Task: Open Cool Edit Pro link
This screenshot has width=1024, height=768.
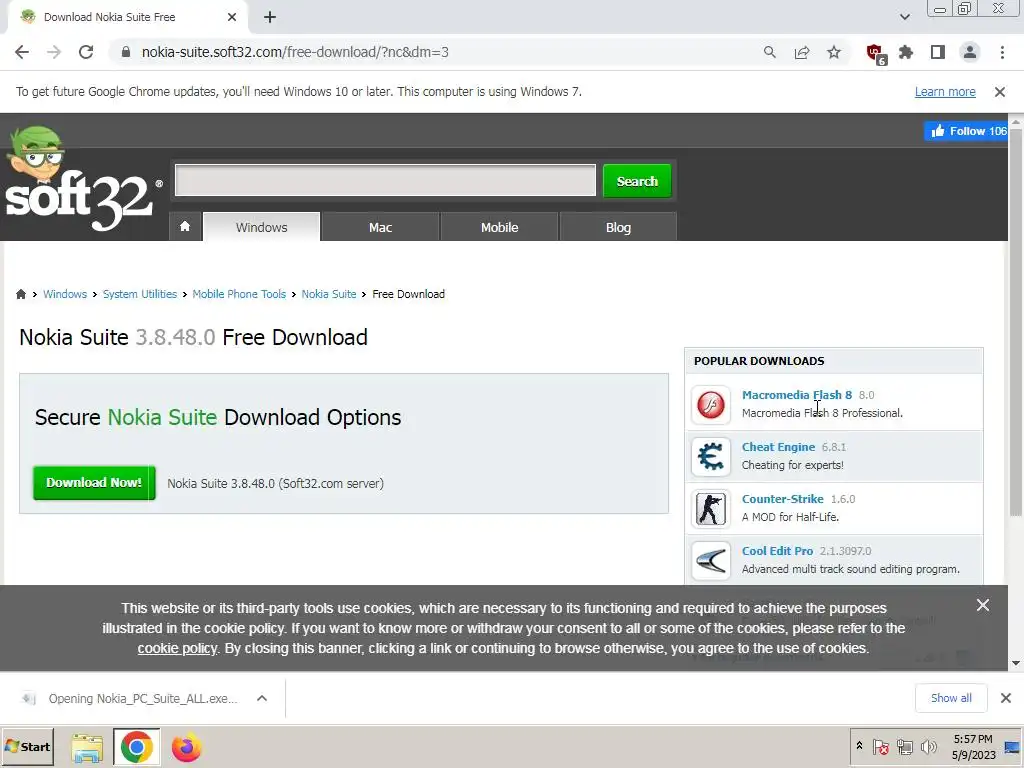Action: pyautogui.click(x=777, y=551)
